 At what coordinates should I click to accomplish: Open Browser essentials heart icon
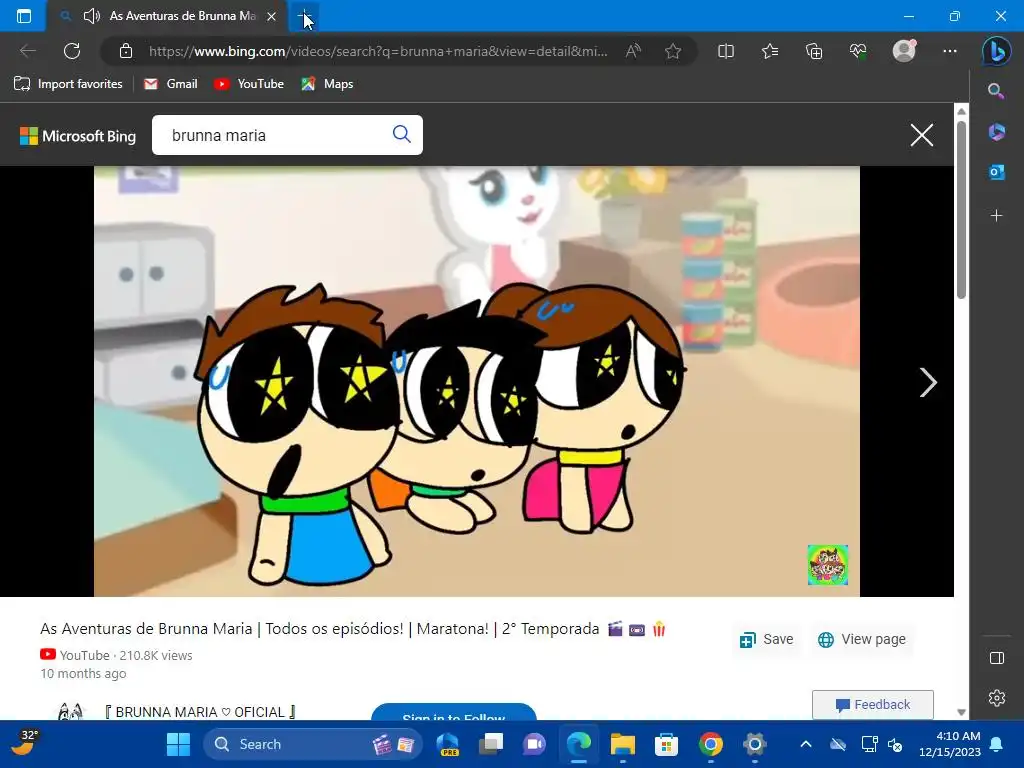pos(857,51)
